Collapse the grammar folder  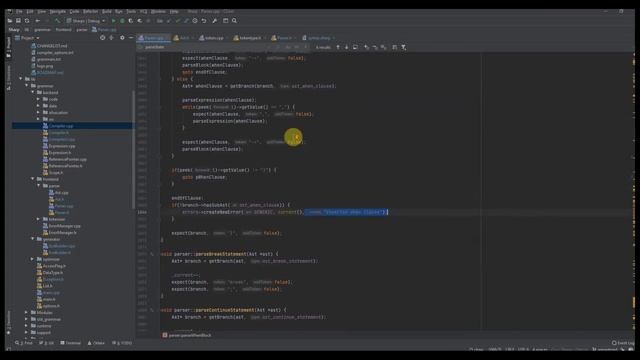pyautogui.click(x=27, y=86)
